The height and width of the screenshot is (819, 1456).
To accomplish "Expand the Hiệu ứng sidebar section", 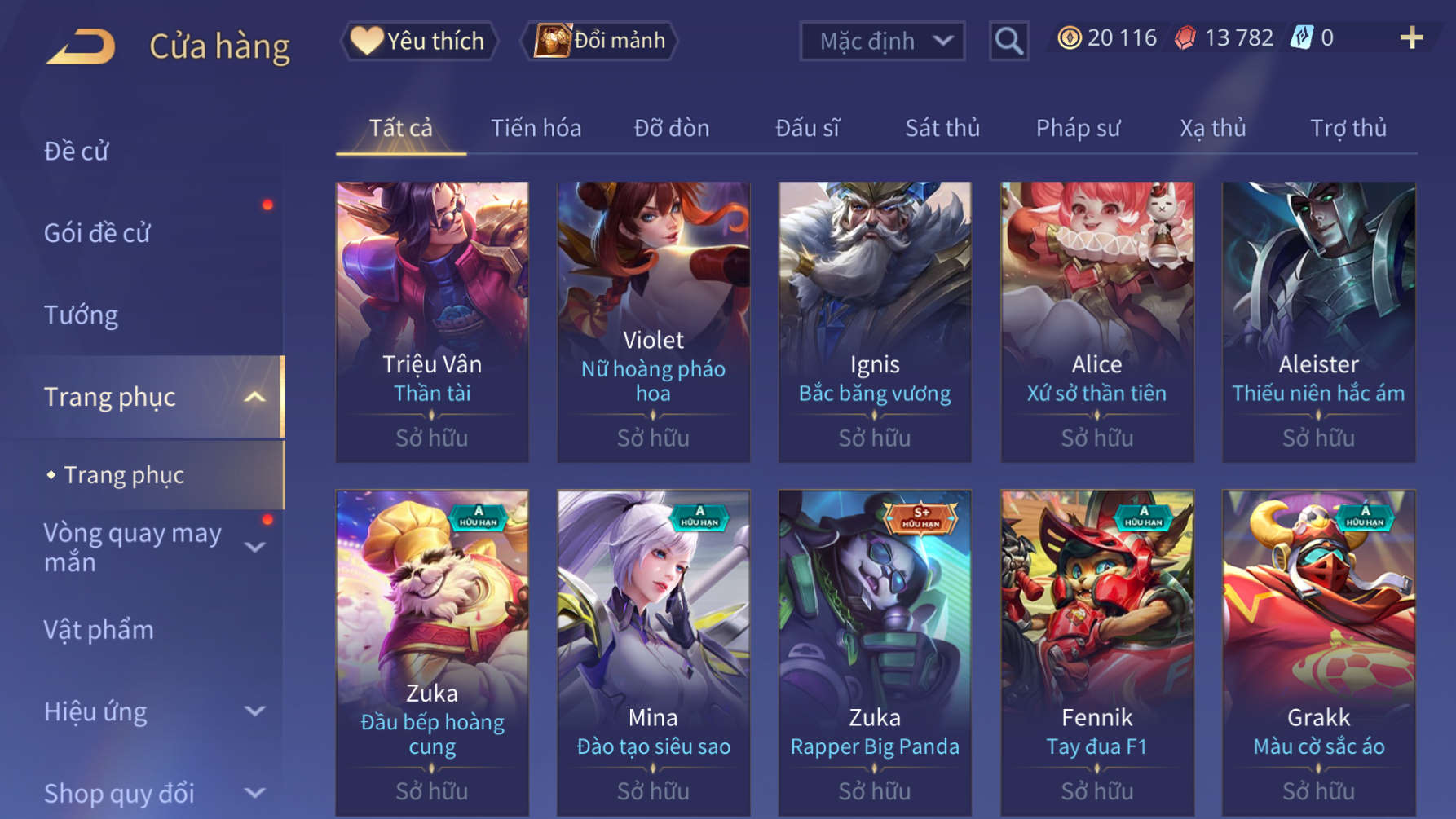I will 255,711.
